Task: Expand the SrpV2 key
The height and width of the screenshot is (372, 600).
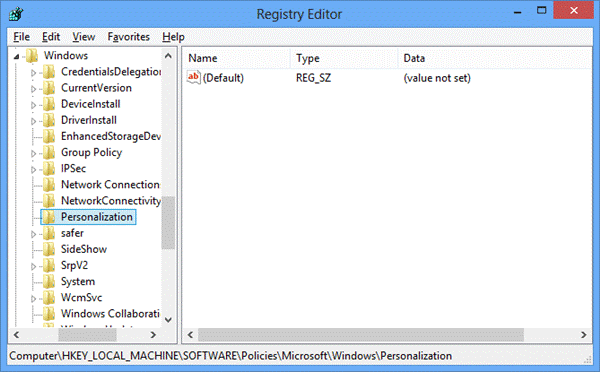Action: (33, 266)
